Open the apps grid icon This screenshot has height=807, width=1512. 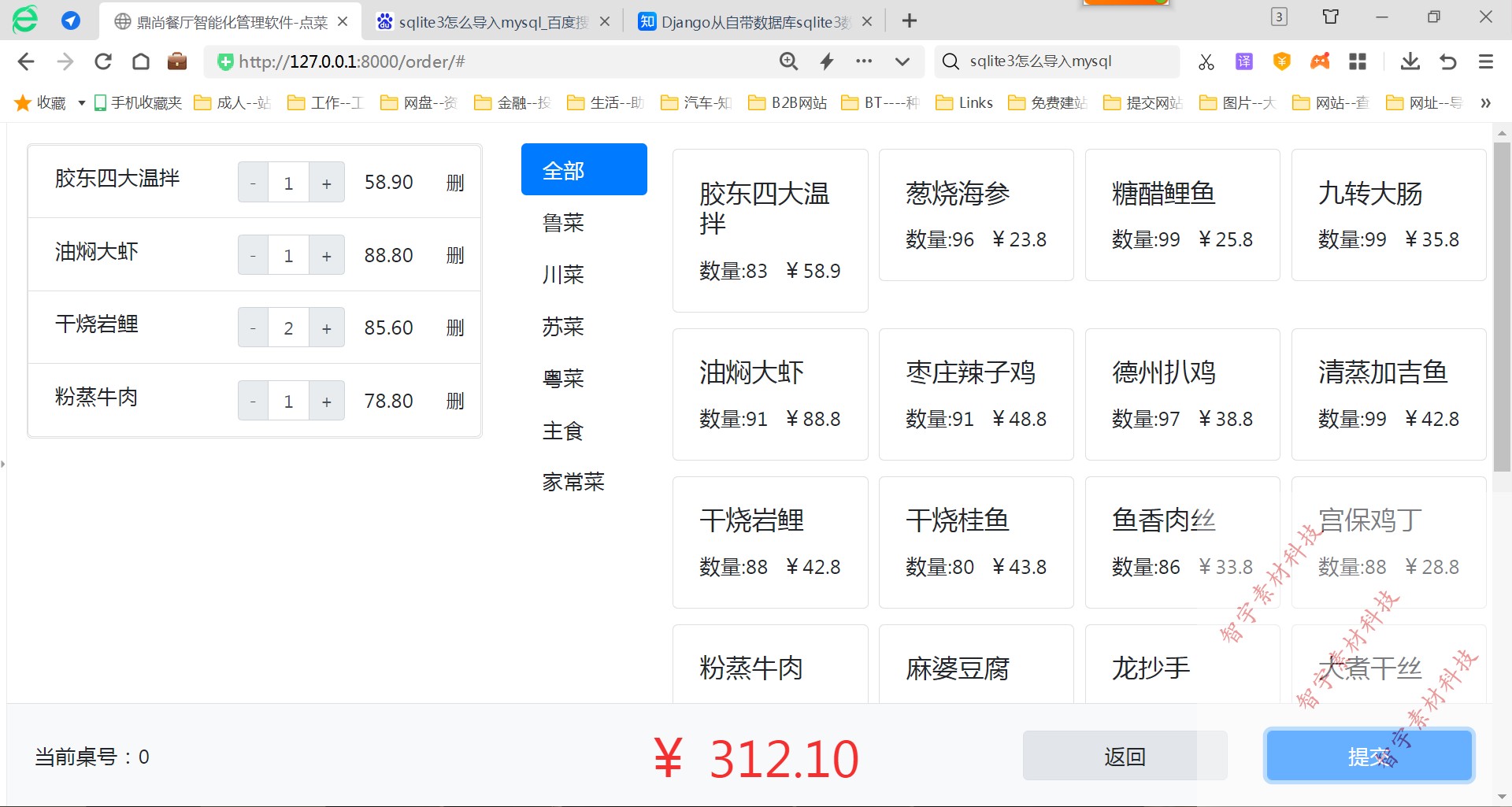coord(1358,61)
